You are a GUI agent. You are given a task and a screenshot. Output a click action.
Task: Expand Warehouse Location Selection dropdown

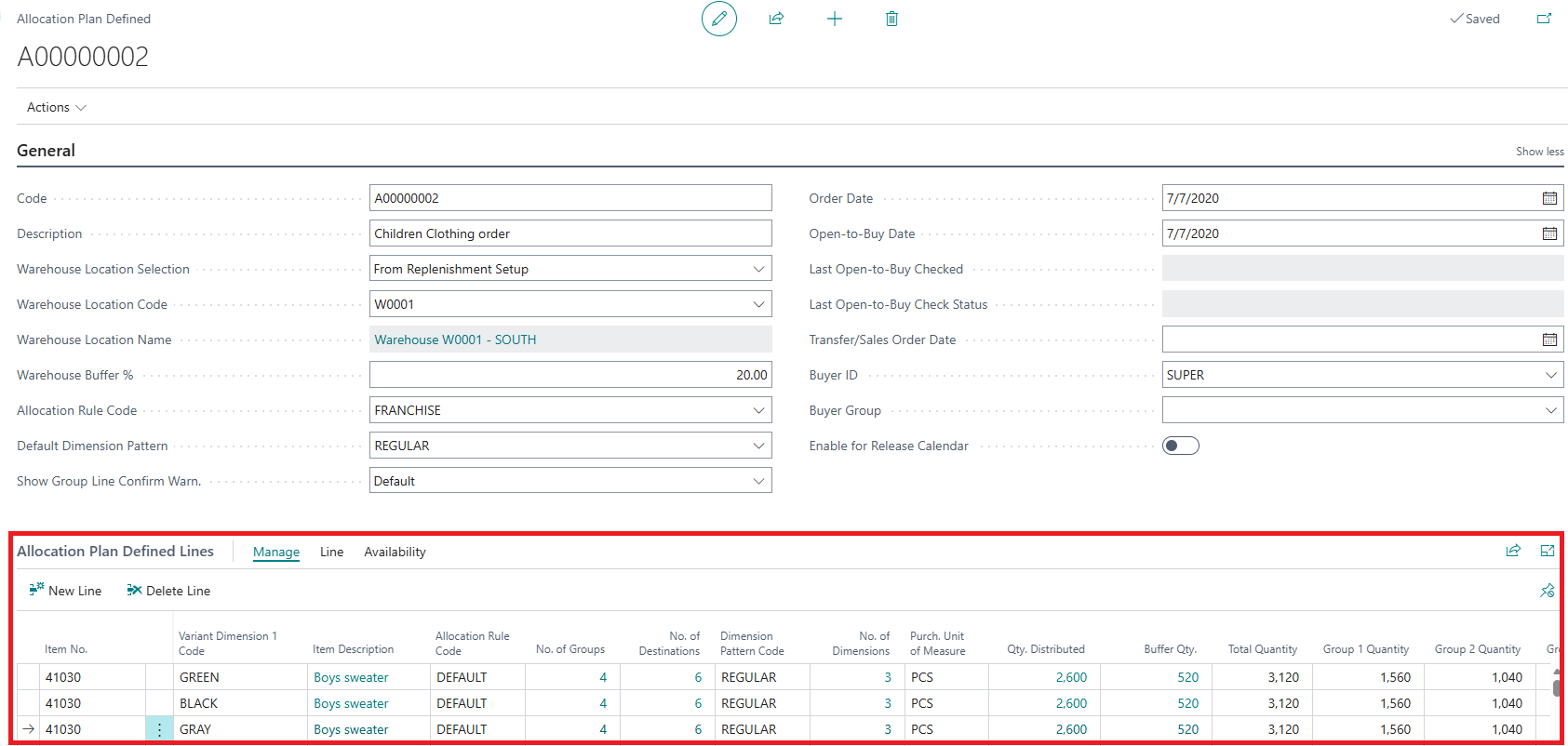click(x=758, y=269)
